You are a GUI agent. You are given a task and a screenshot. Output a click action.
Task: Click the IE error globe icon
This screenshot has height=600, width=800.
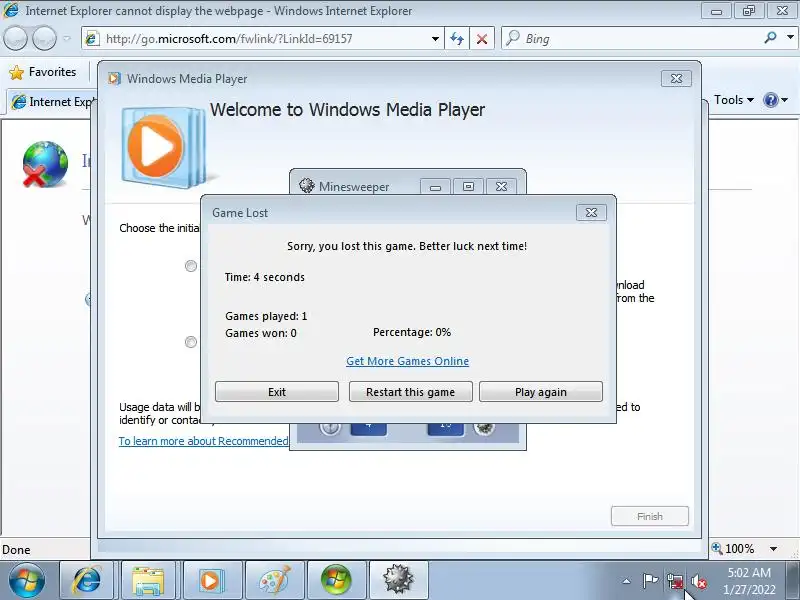coord(45,164)
